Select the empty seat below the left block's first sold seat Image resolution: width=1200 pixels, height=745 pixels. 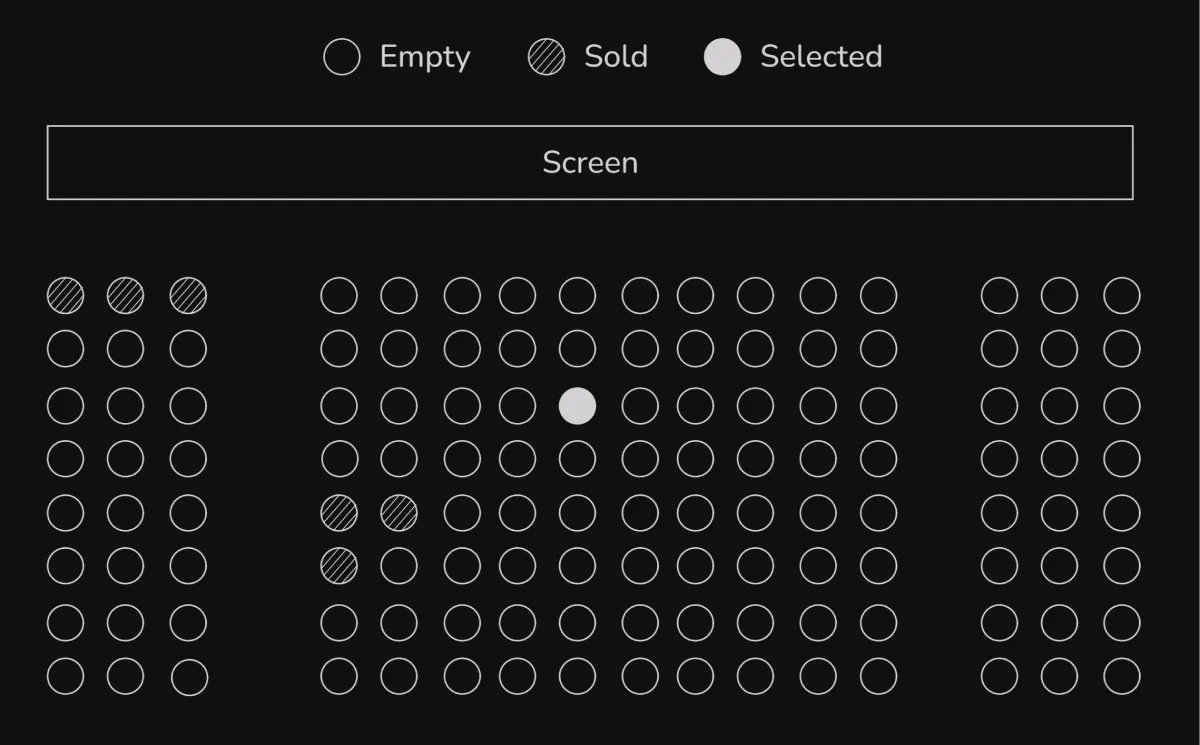65,349
